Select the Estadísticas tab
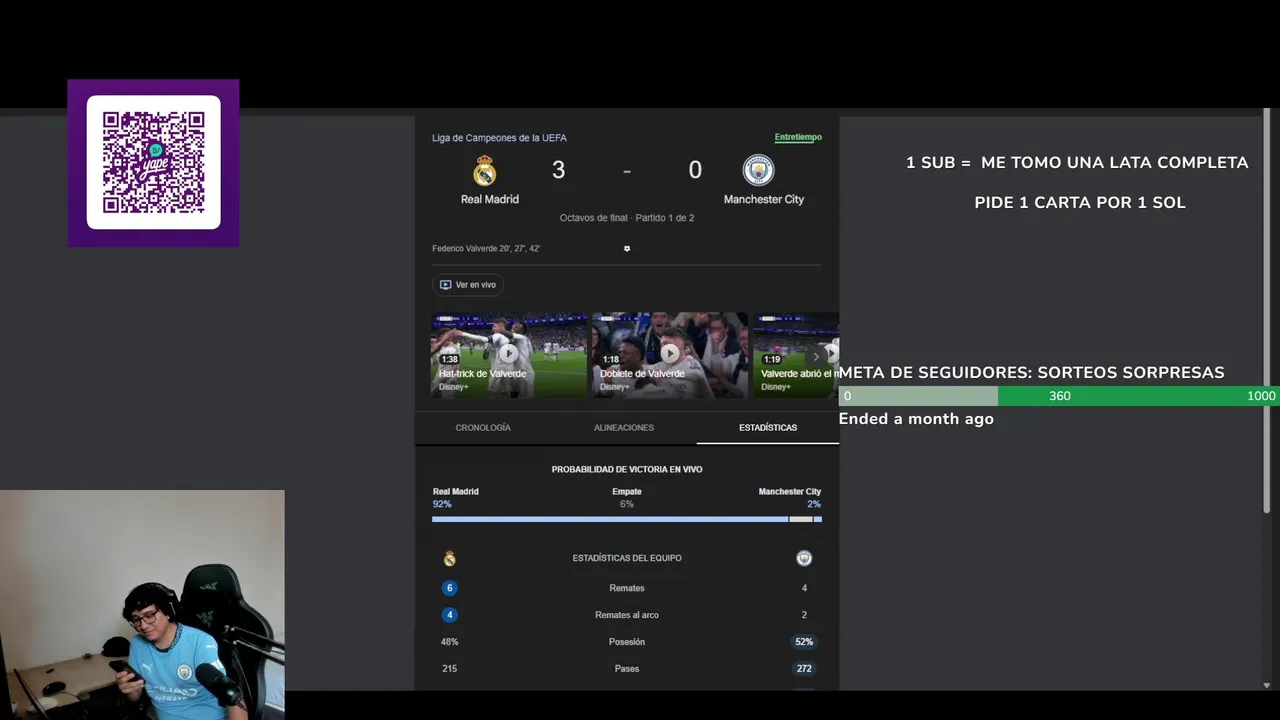Viewport: 1280px width, 720px height. tap(768, 428)
